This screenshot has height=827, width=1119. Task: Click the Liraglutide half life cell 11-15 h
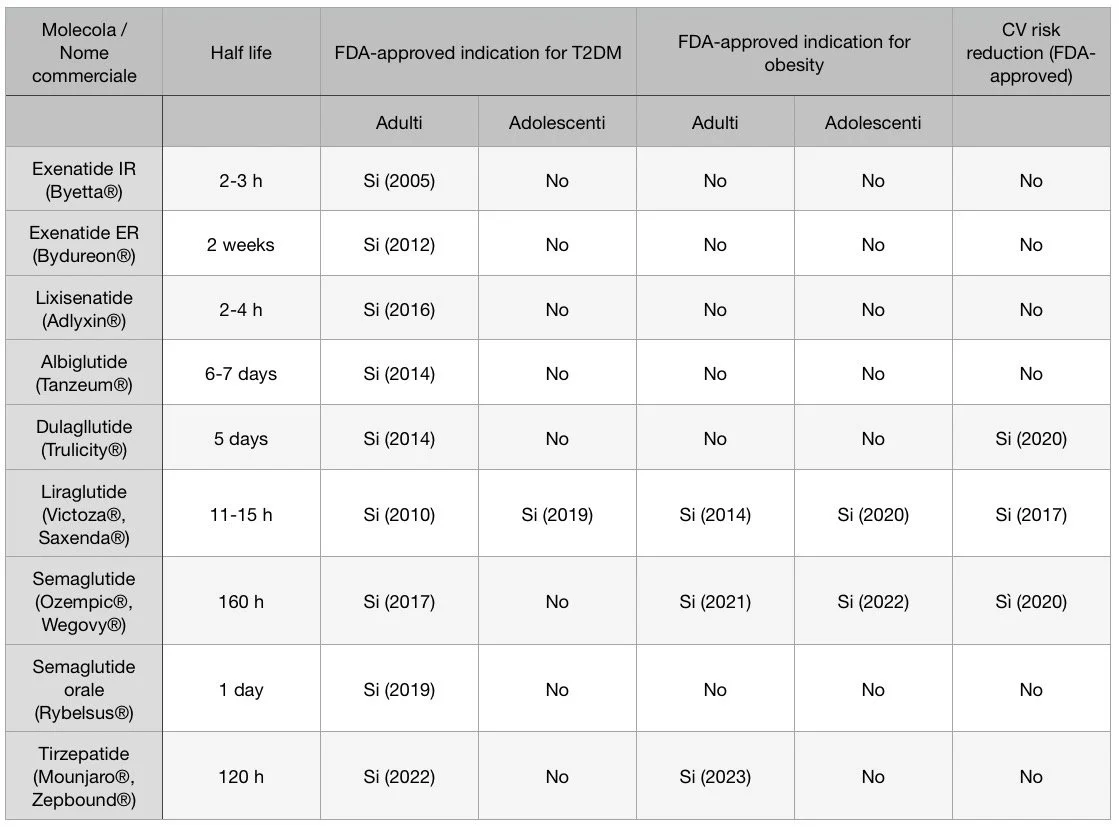(x=241, y=514)
